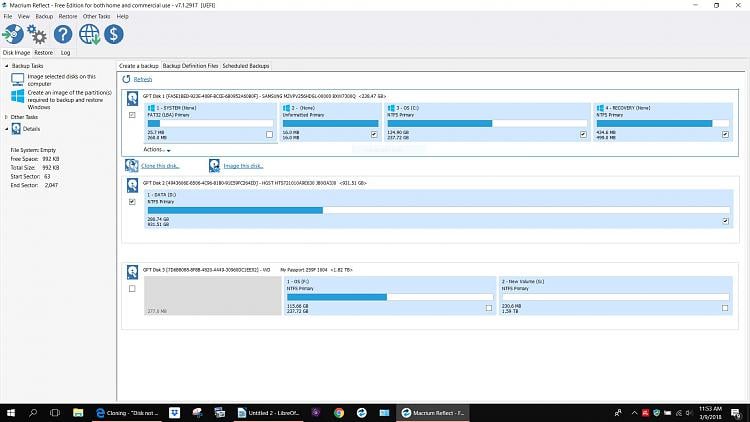This screenshot has width=750, height=422.
Task: Click the disk image backup toolbar icon
Action: pos(13,34)
